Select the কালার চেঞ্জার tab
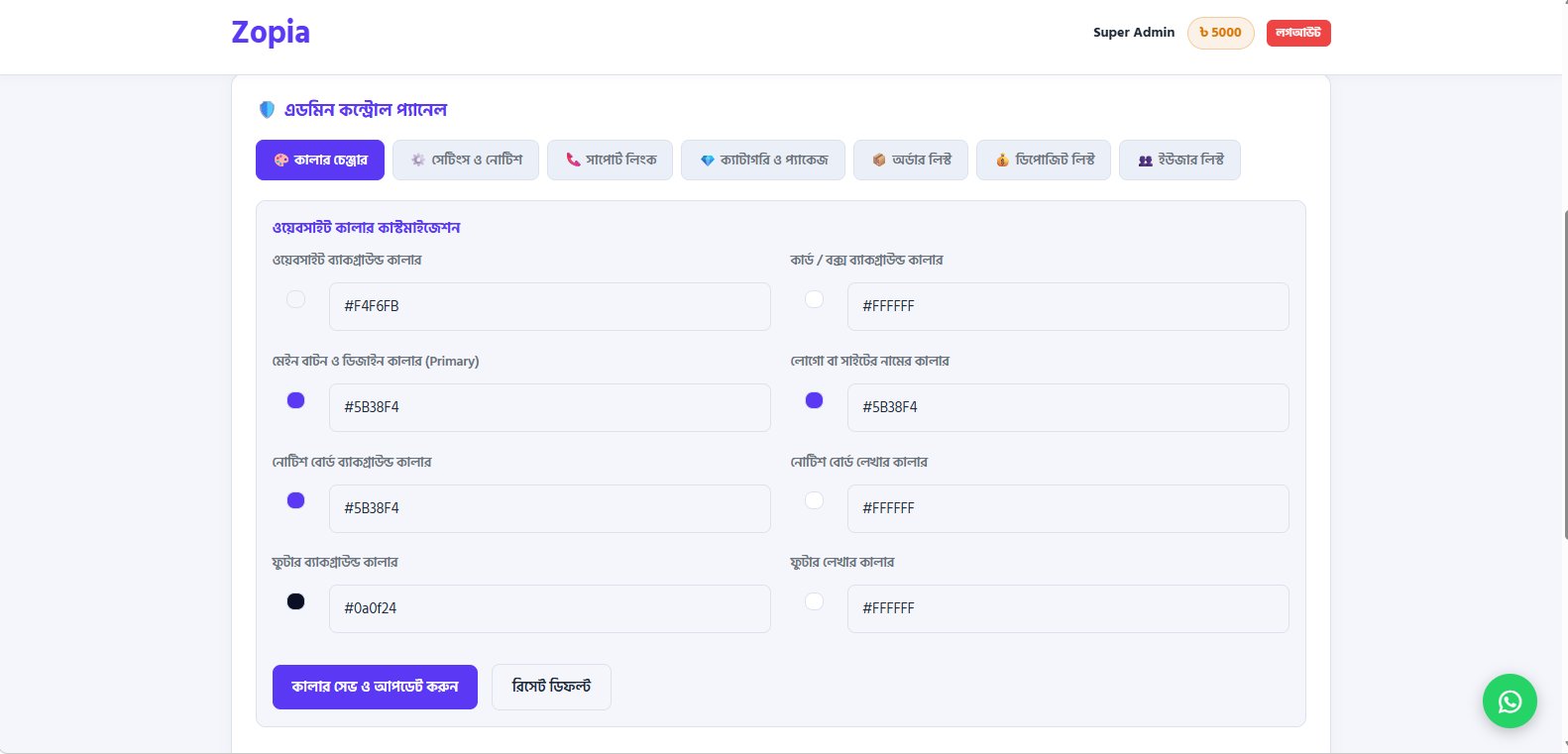The width and height of the screenshot is (1568, 754). (x=320, y=160)
